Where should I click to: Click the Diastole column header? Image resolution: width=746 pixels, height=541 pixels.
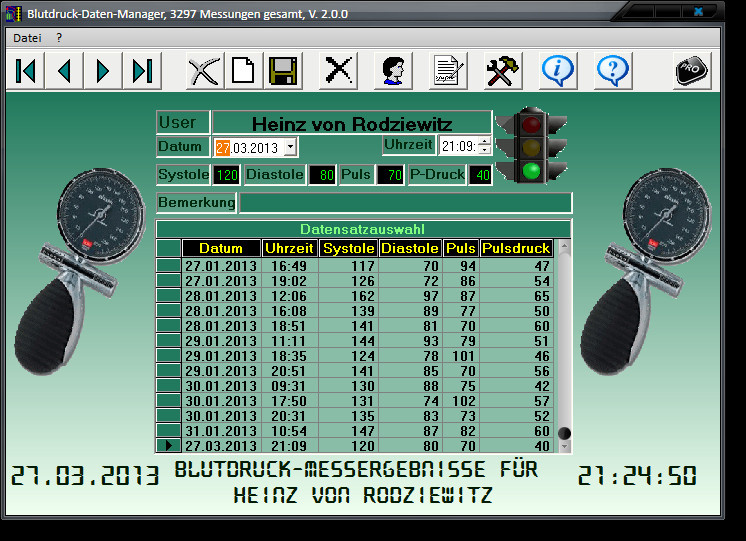point(410,248)
